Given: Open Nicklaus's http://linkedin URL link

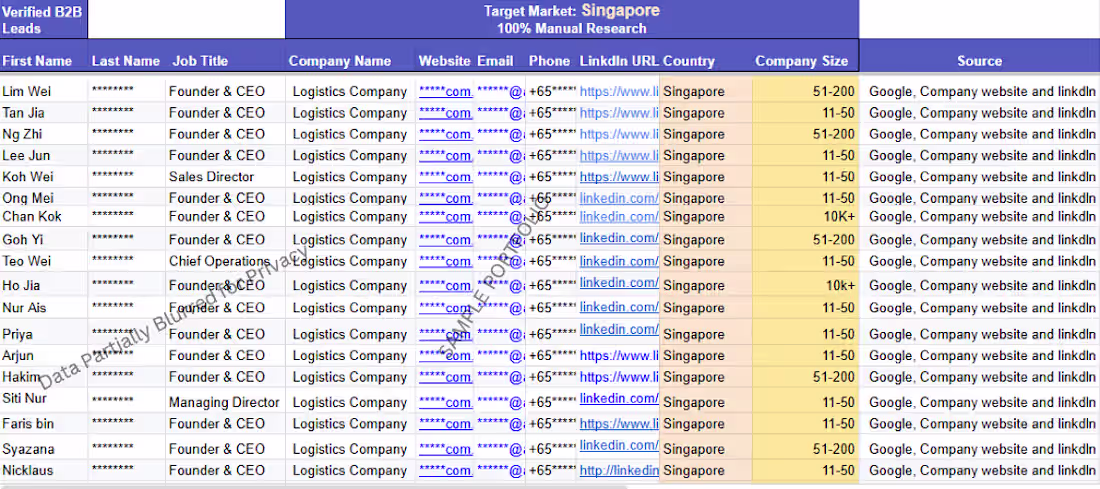Looking at the screenshot, I should point(619,470).
